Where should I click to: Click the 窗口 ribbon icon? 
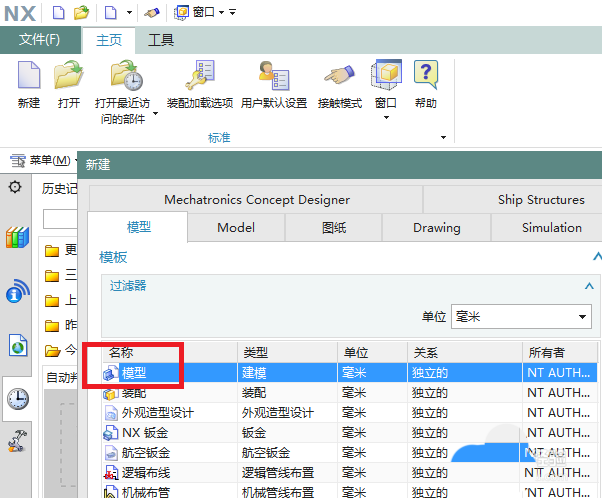[386, 74]
